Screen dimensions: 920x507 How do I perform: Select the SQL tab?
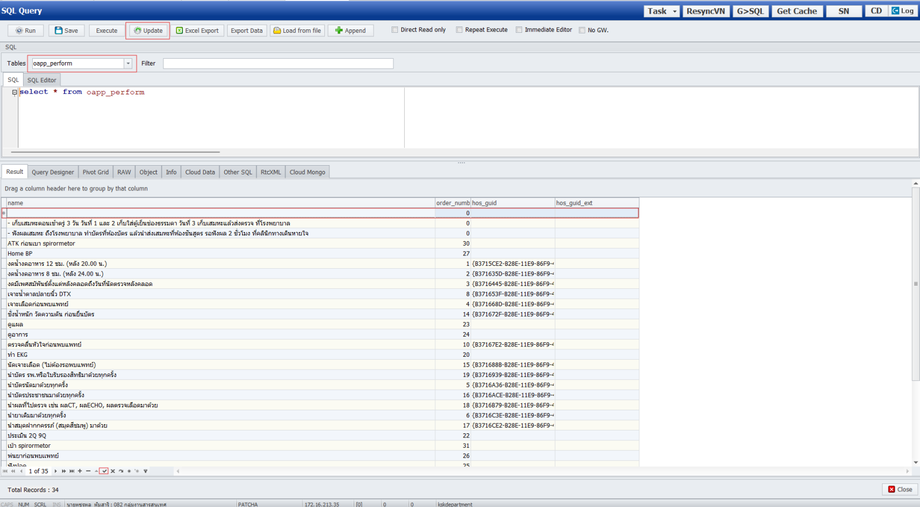coord(13,80)
